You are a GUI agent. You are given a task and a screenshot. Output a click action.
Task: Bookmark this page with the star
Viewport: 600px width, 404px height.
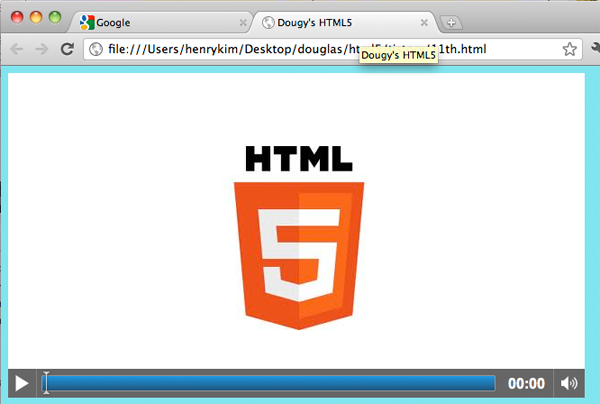[x=569, y=49]
